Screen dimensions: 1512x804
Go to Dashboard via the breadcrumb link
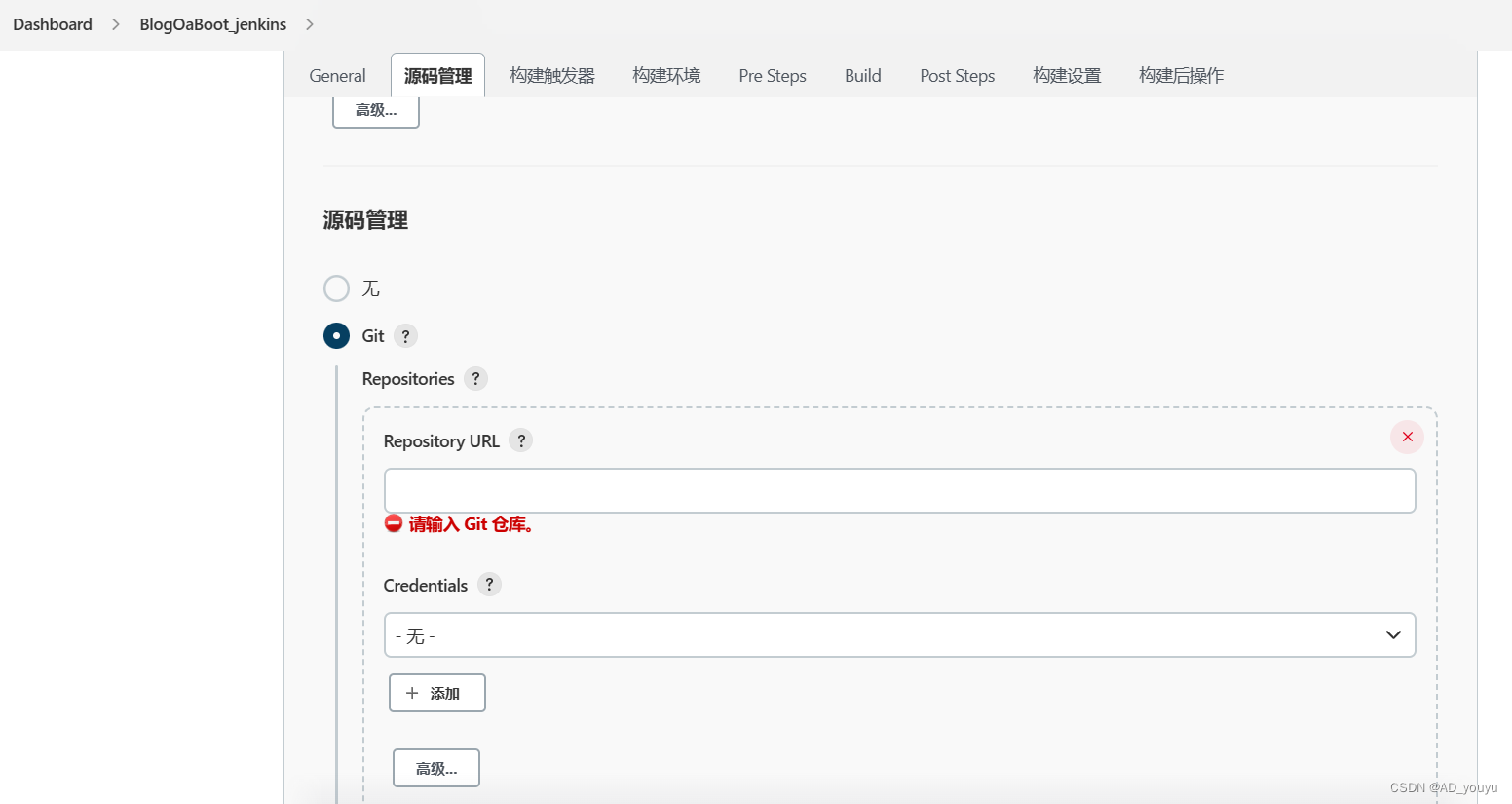point(52,24)
